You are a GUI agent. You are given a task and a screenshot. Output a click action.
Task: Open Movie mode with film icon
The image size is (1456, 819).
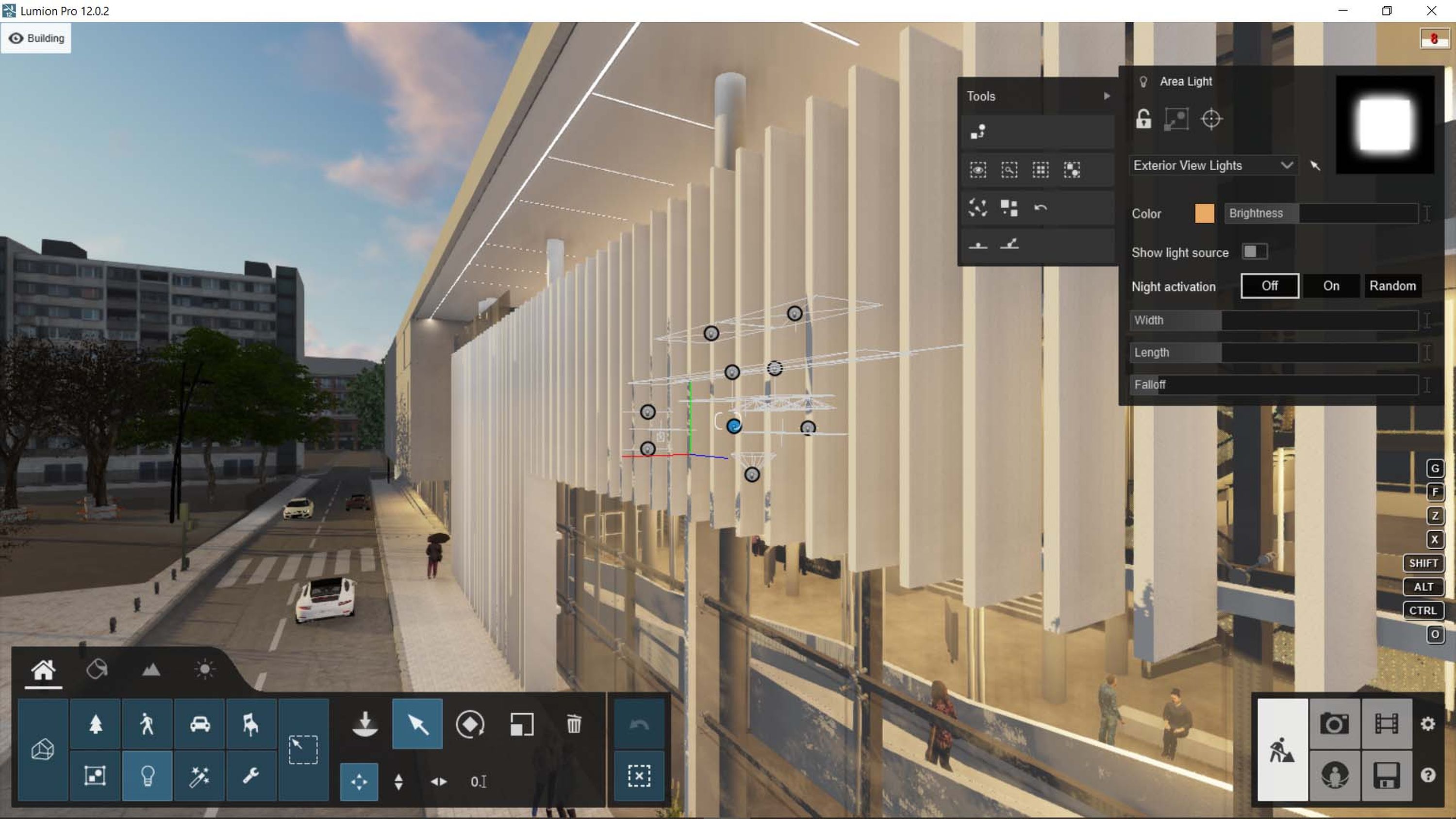[x=1386, y=723]
